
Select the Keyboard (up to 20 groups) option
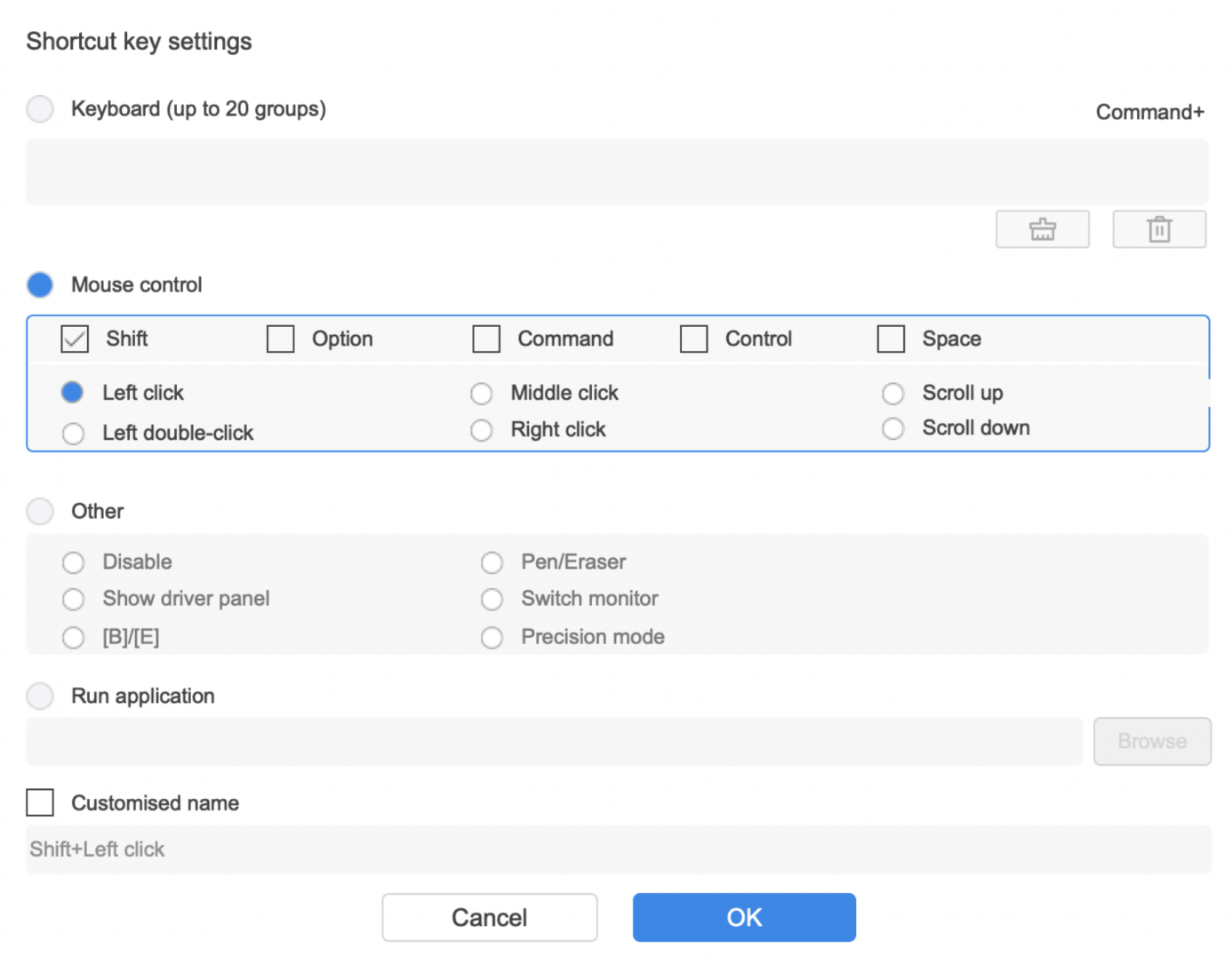click(40, 109)
